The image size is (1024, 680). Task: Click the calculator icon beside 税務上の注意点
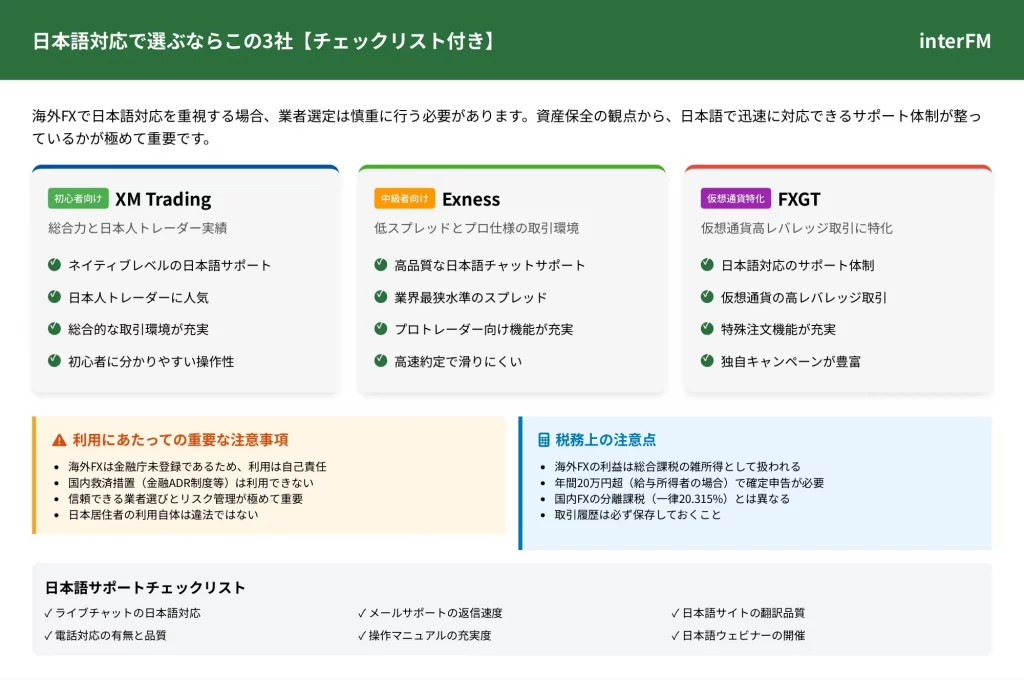[544, 440]
